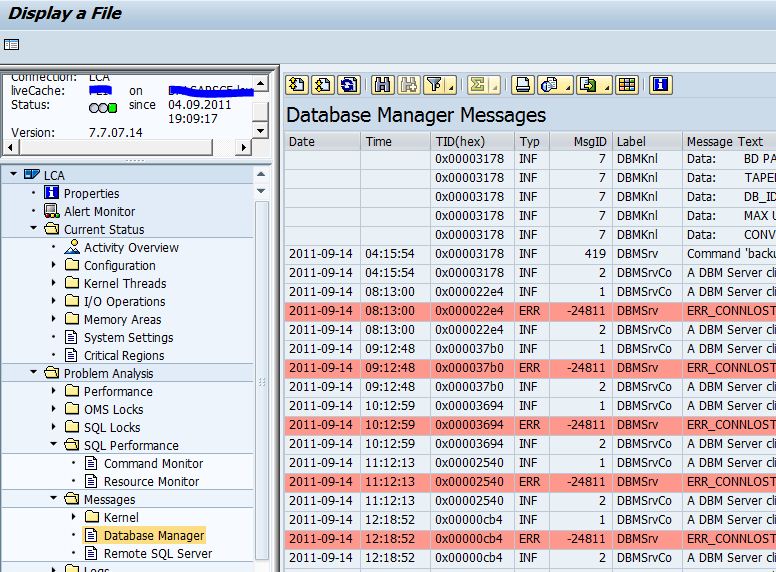Expand the Kernel messages folder
776x572 pixels.
coord(74,517)
